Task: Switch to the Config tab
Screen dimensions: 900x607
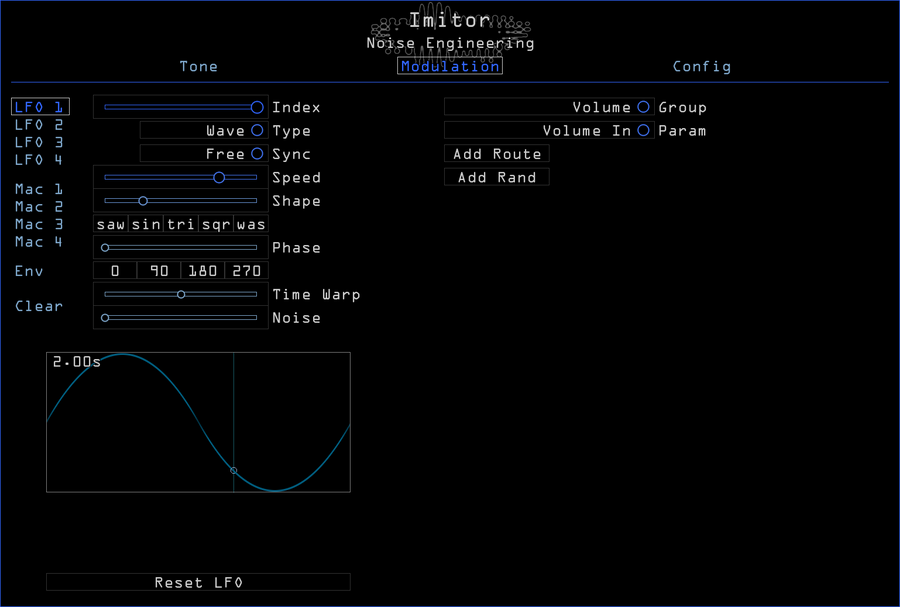Action: 702,66
